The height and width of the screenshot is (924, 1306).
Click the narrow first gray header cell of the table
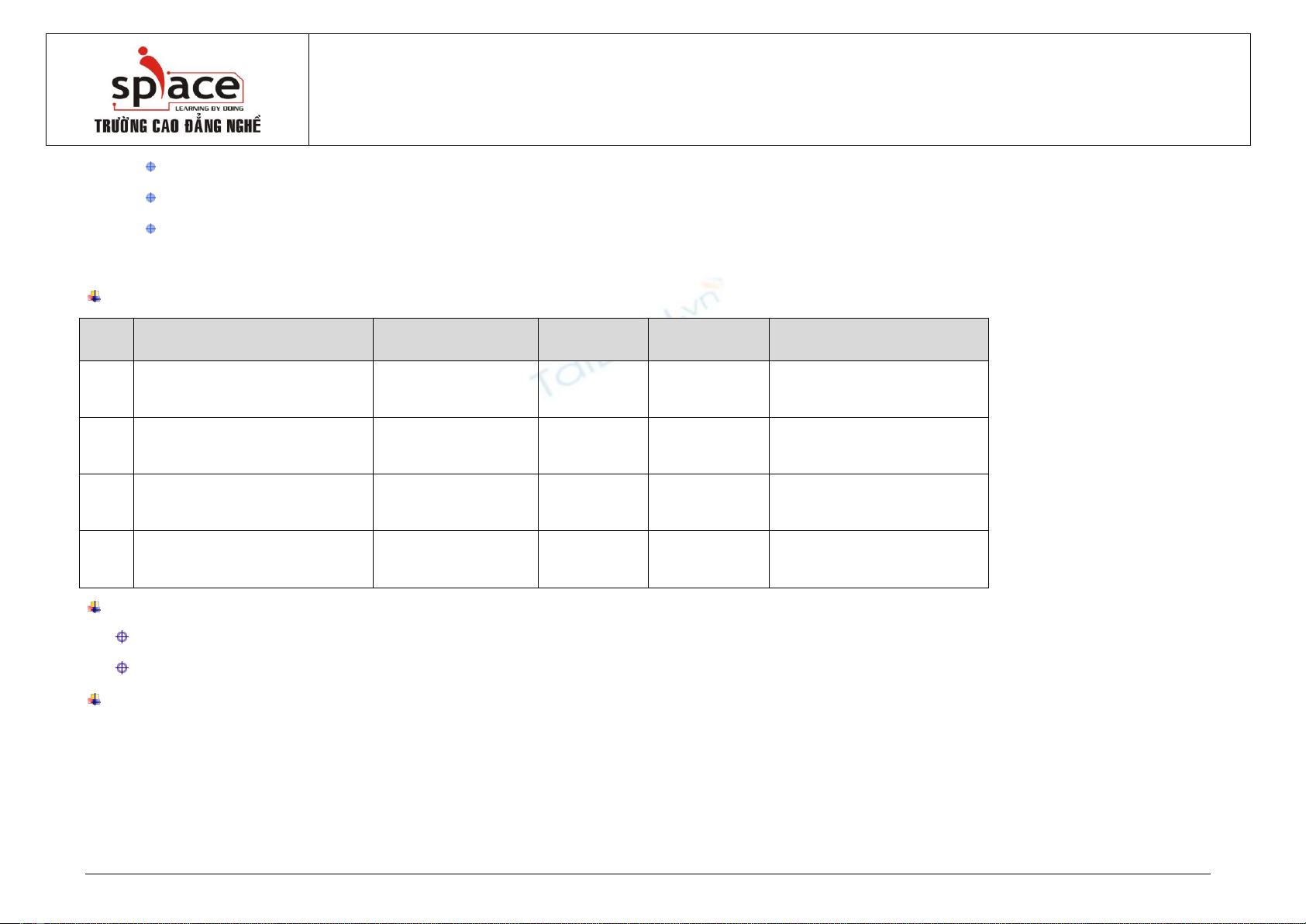tap(106, 339)
